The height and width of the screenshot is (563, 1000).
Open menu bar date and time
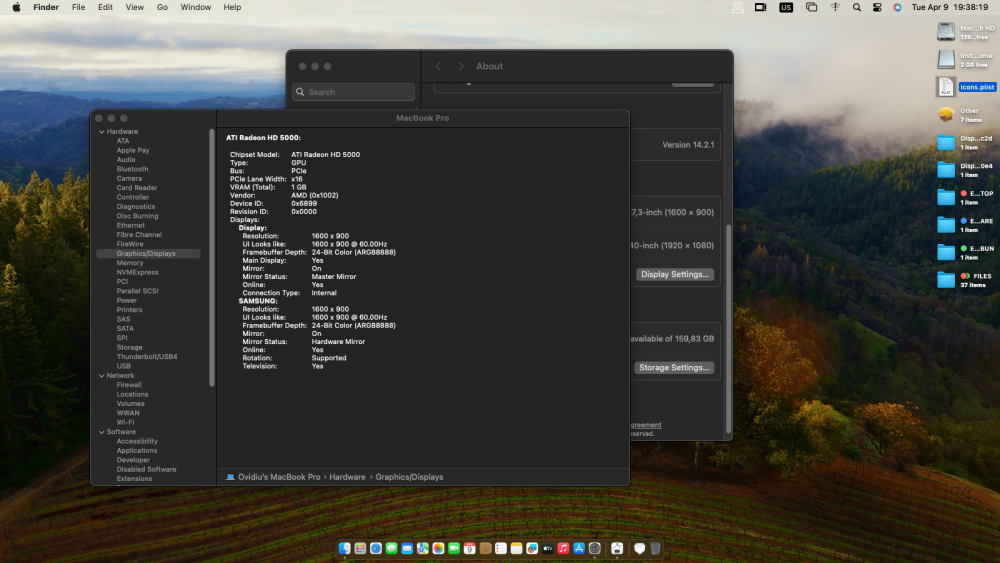(x=950, y=7)
